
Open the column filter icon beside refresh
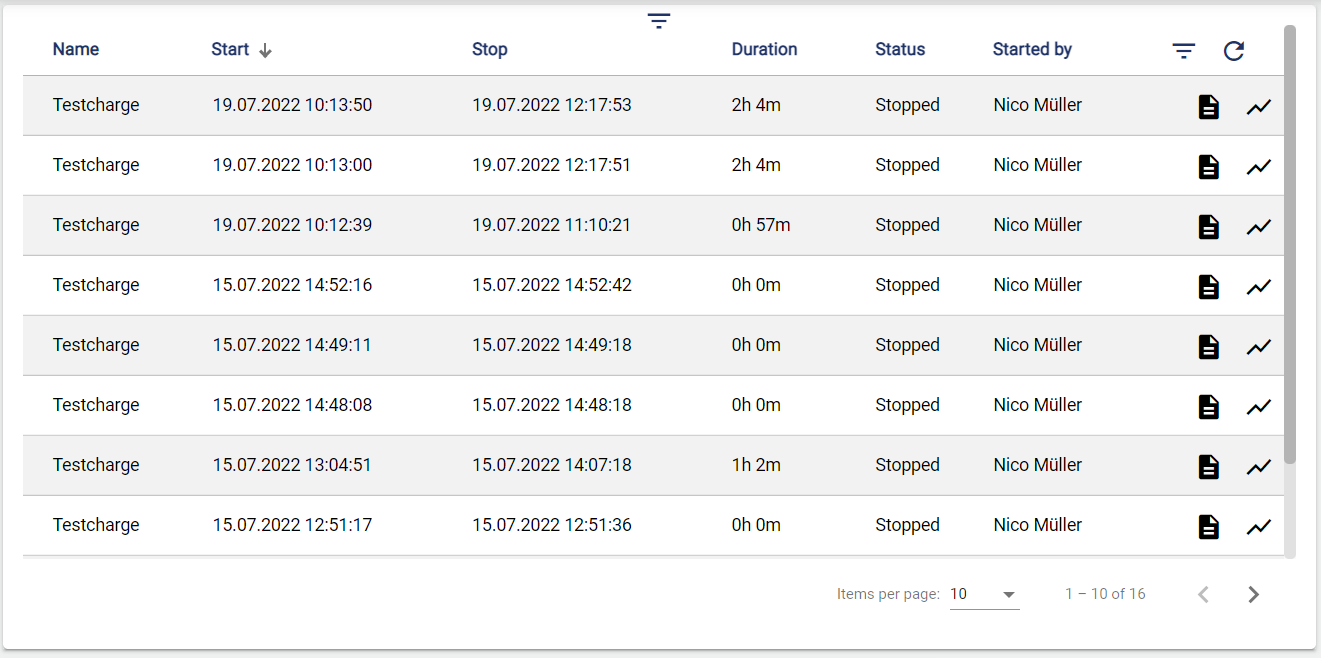tap(1183, 51)
